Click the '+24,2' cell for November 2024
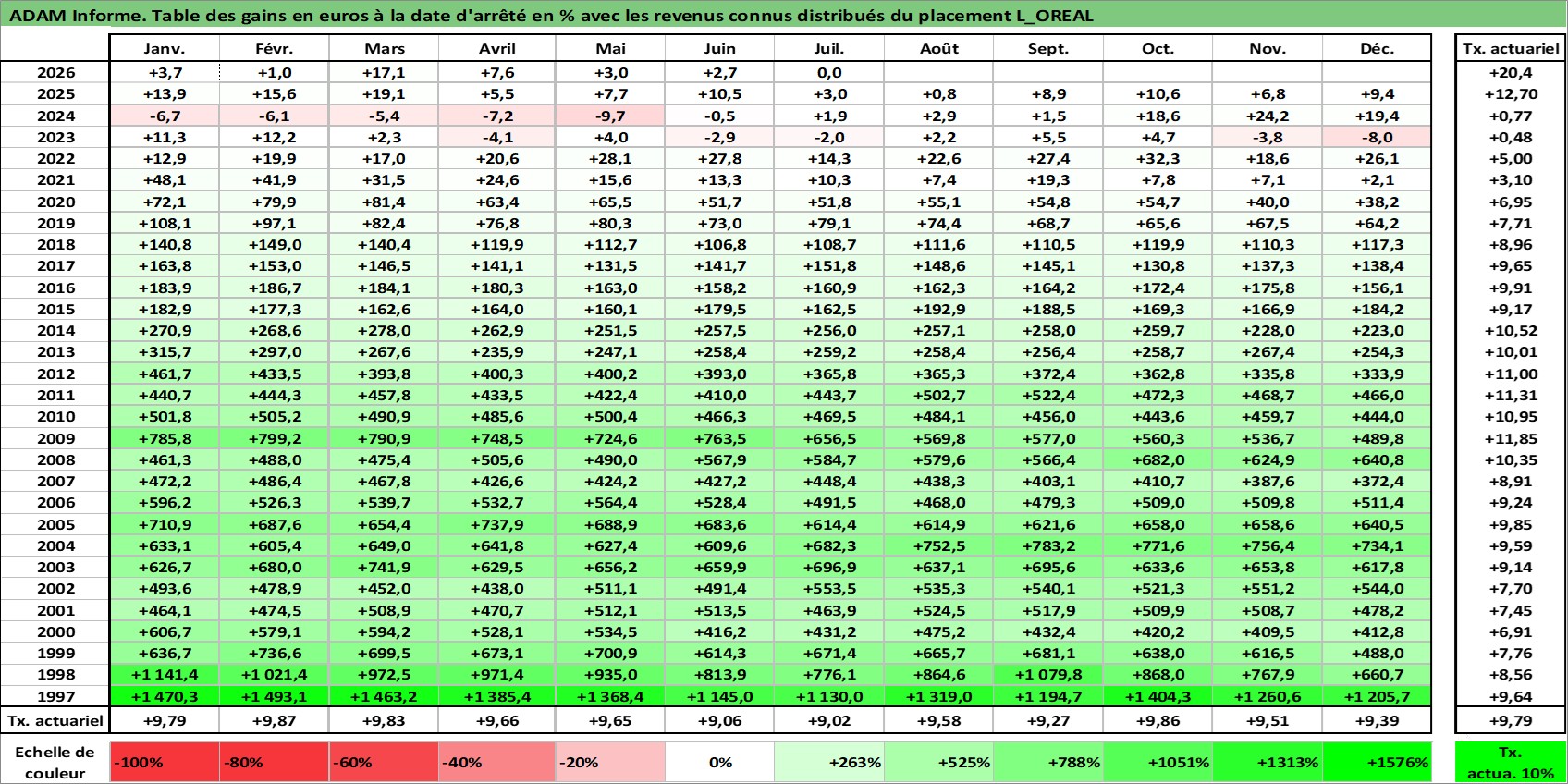 point(1268,116)
